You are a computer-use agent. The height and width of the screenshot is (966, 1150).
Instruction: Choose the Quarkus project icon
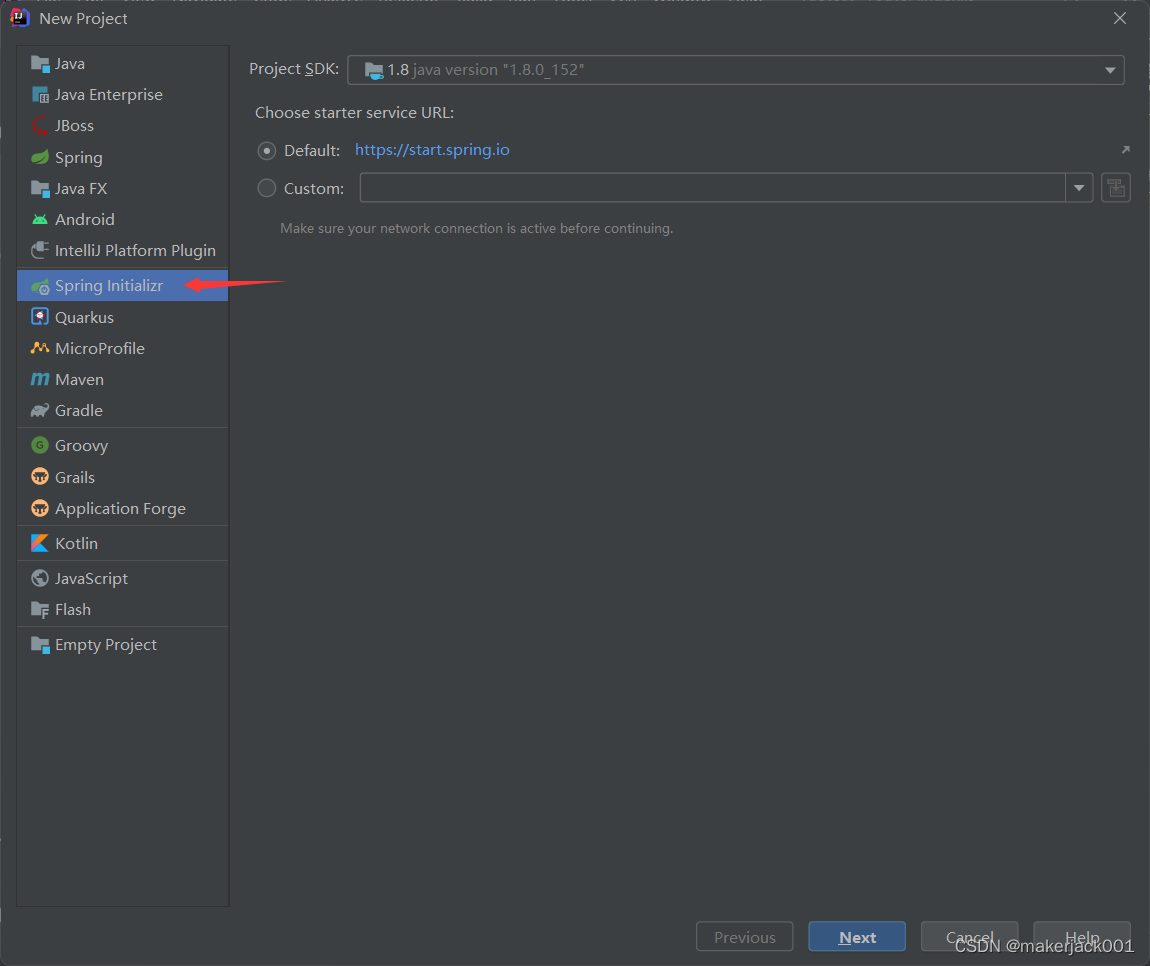(x=40, y=317)
